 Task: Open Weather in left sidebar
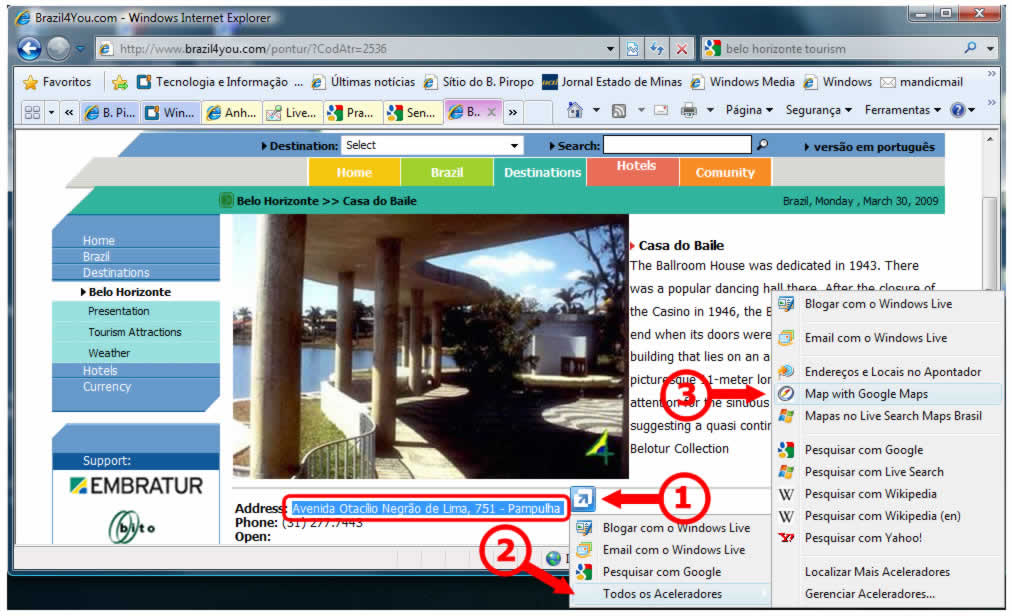point(108,353)
